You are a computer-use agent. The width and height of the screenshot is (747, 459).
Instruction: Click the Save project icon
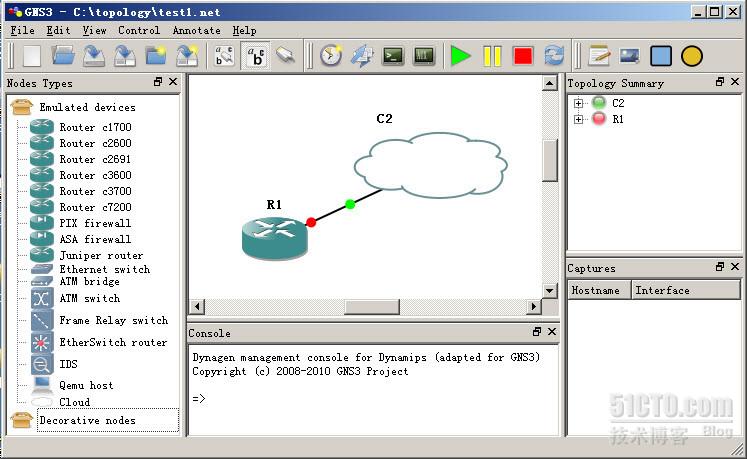coord(94,56)
